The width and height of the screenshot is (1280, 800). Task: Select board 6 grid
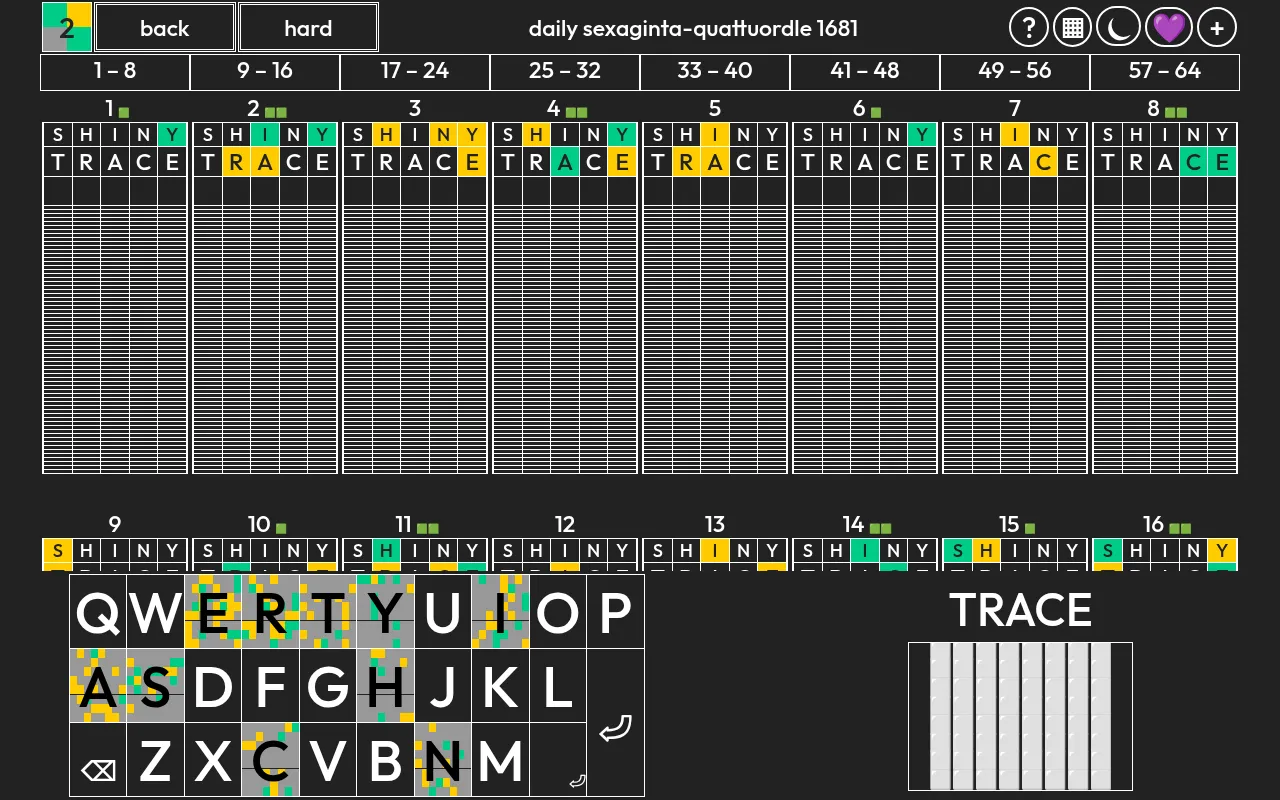point(865,298)
